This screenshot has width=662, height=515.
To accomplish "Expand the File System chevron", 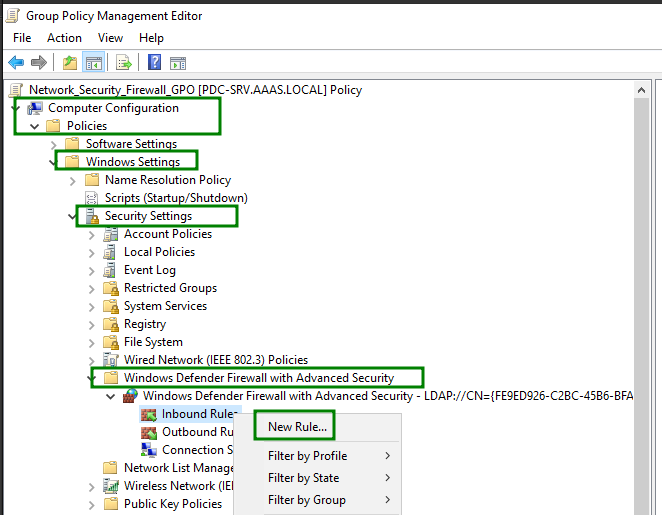I will (x=92, y=343).
